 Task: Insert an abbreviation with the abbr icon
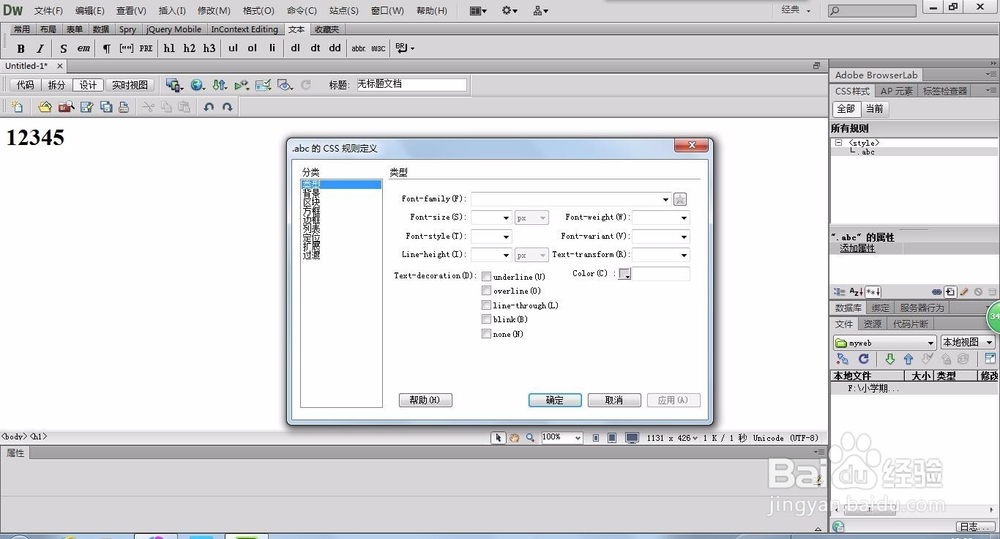[x=358, y=48]
